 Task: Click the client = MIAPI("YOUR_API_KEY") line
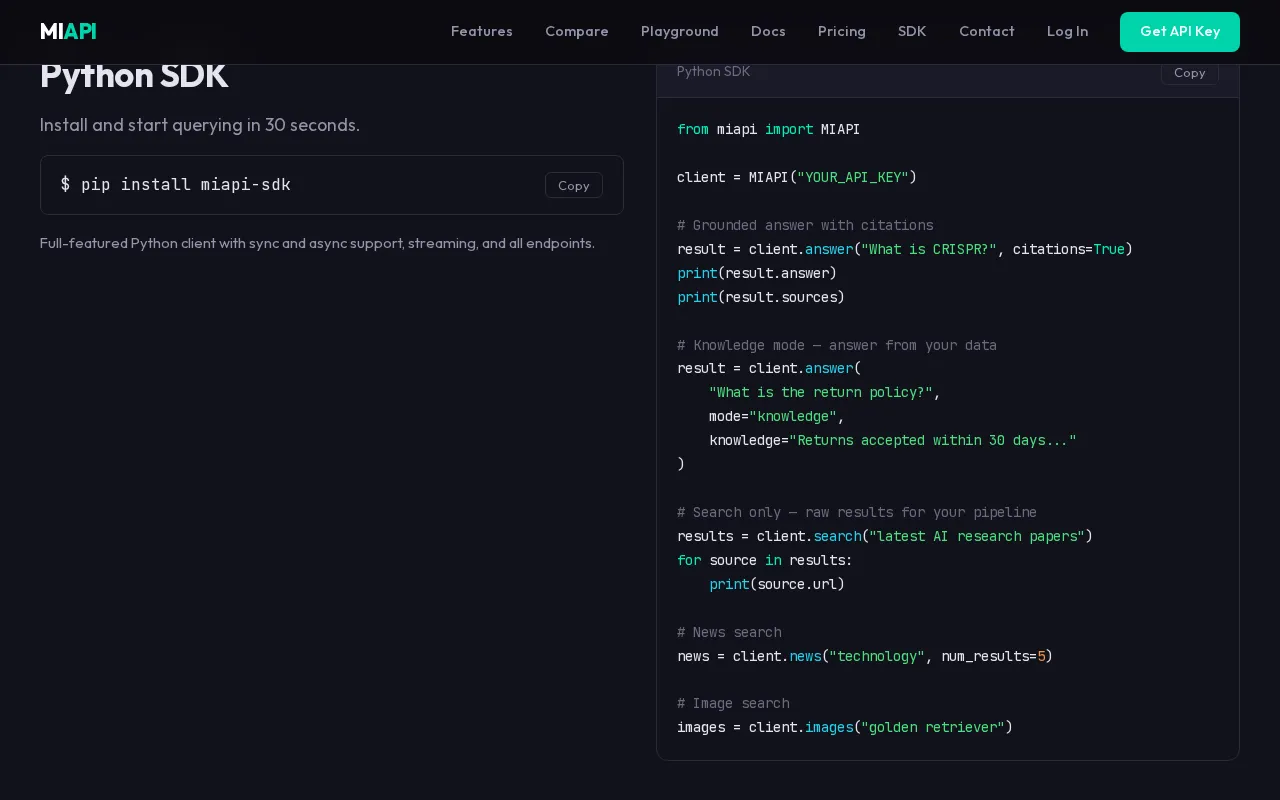tap(797, 177)
